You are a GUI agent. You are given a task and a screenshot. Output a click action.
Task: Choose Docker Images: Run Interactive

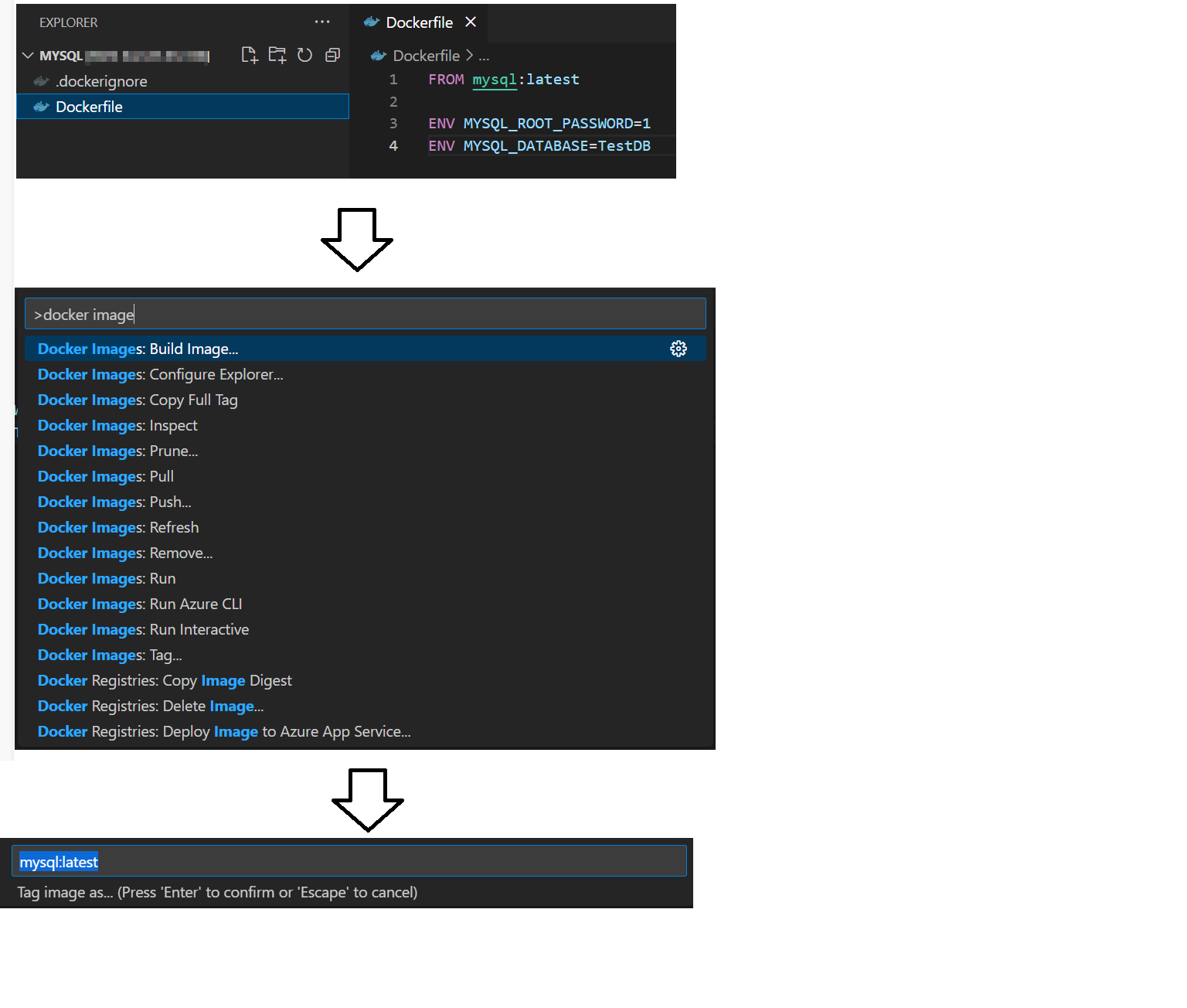coord(366,629)
